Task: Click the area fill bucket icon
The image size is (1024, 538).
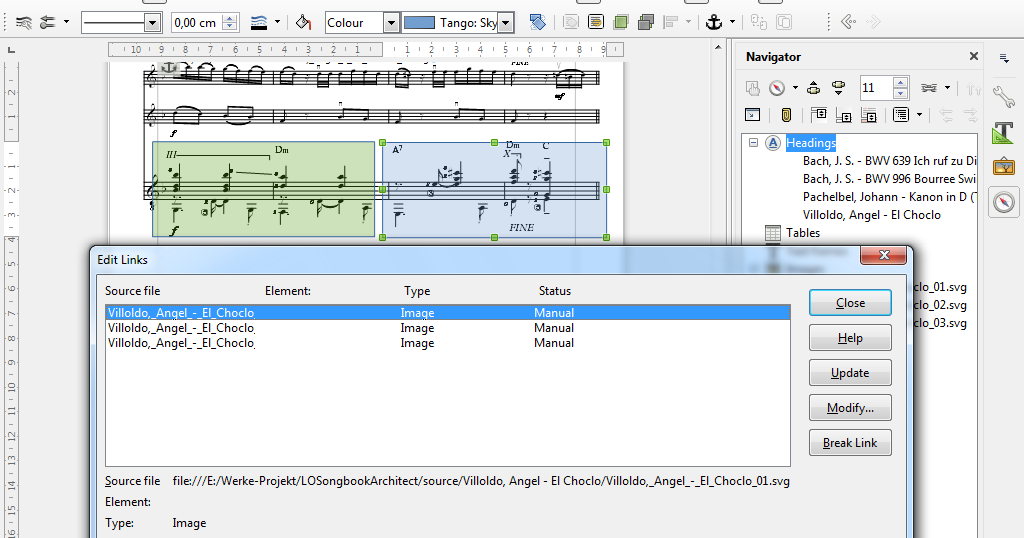Action: click(303, 23)
